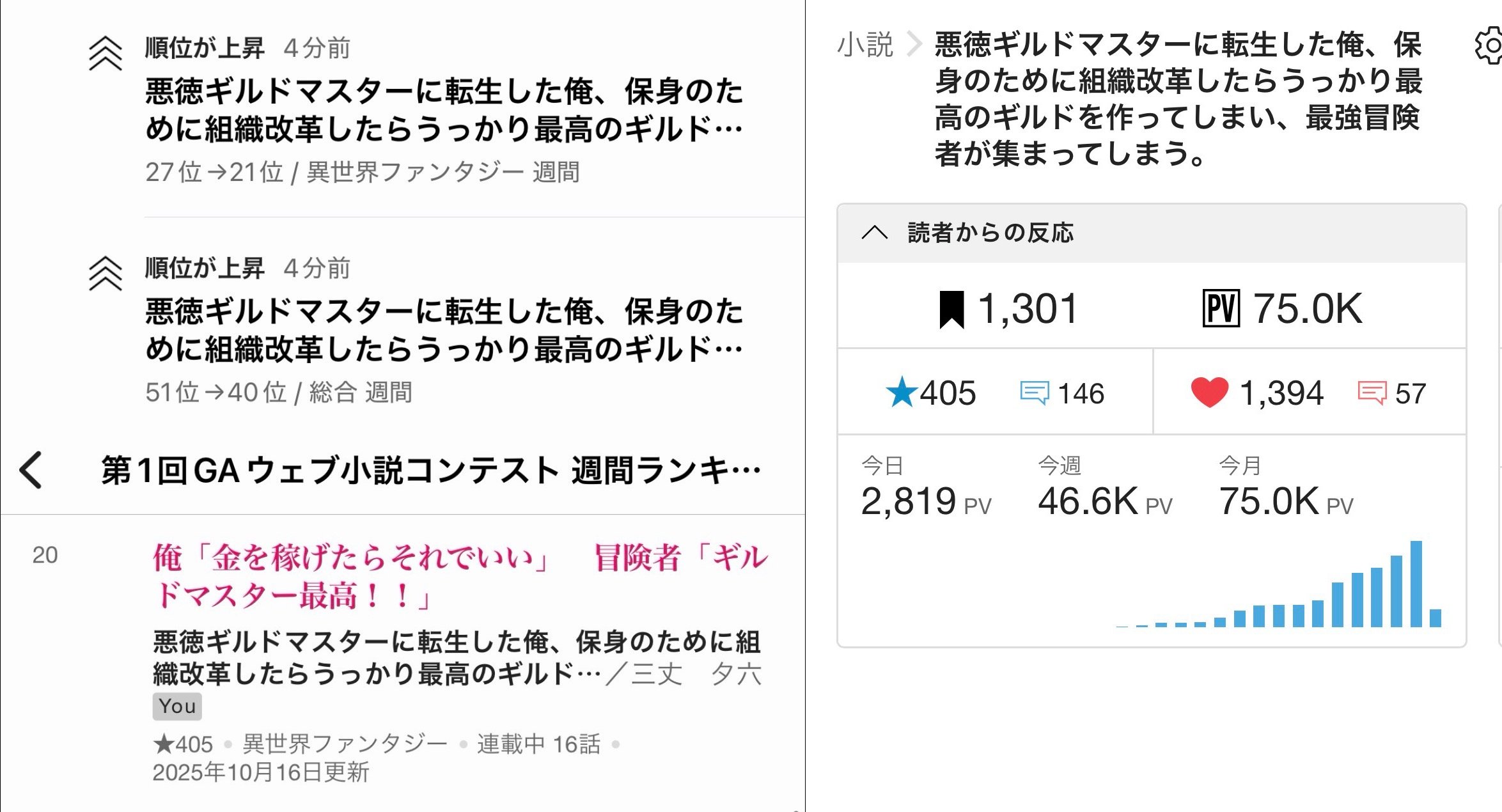Viewport: 1502px width, 812px height.
Task: Go back using the left chevron arrow
Action: tap(31, 470)
